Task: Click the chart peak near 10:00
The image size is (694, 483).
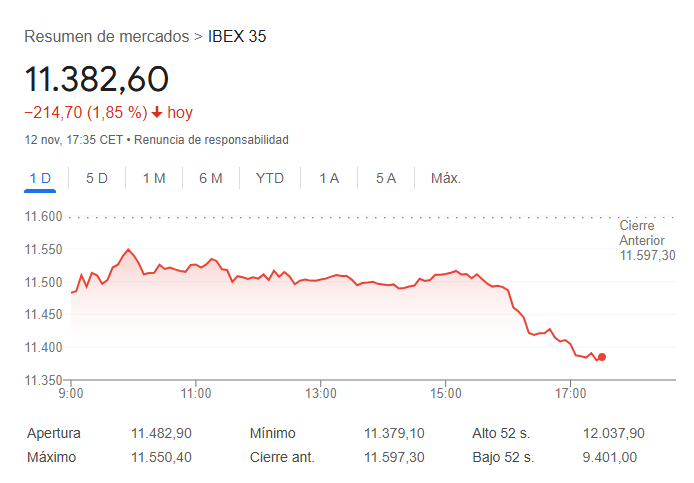Action: pyautogui.click(x=128, y=249)
